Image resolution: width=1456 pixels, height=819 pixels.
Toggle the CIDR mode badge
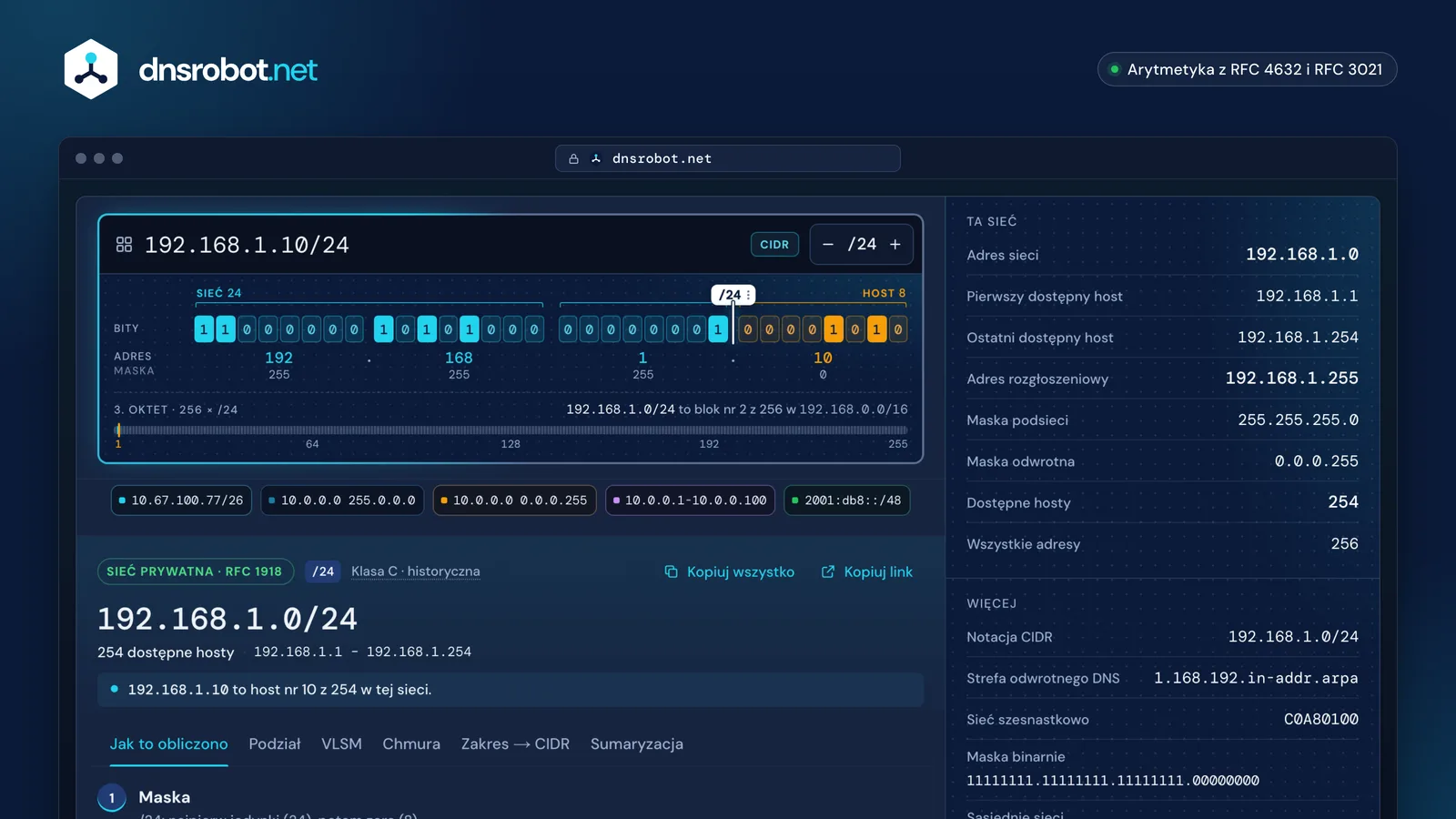coord(774,245)
